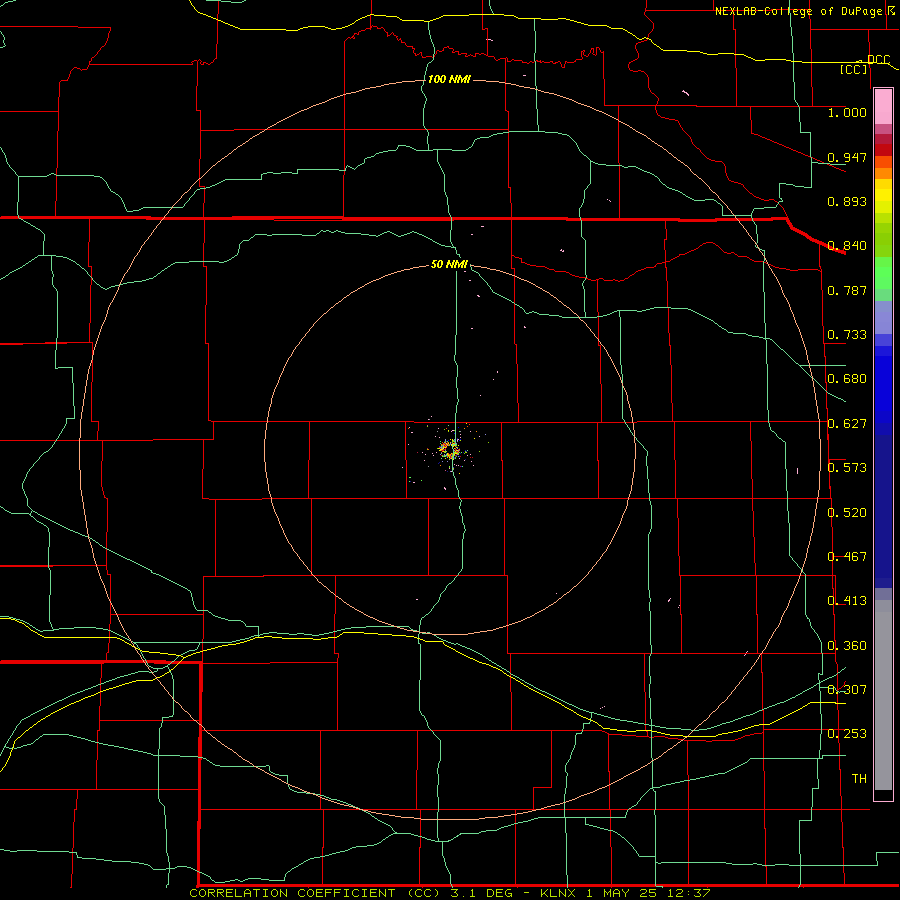The width and height of the screenshot is (900, 900).
Task: Click the 3.1 DEG elevation text
Action: pos(481,893)
